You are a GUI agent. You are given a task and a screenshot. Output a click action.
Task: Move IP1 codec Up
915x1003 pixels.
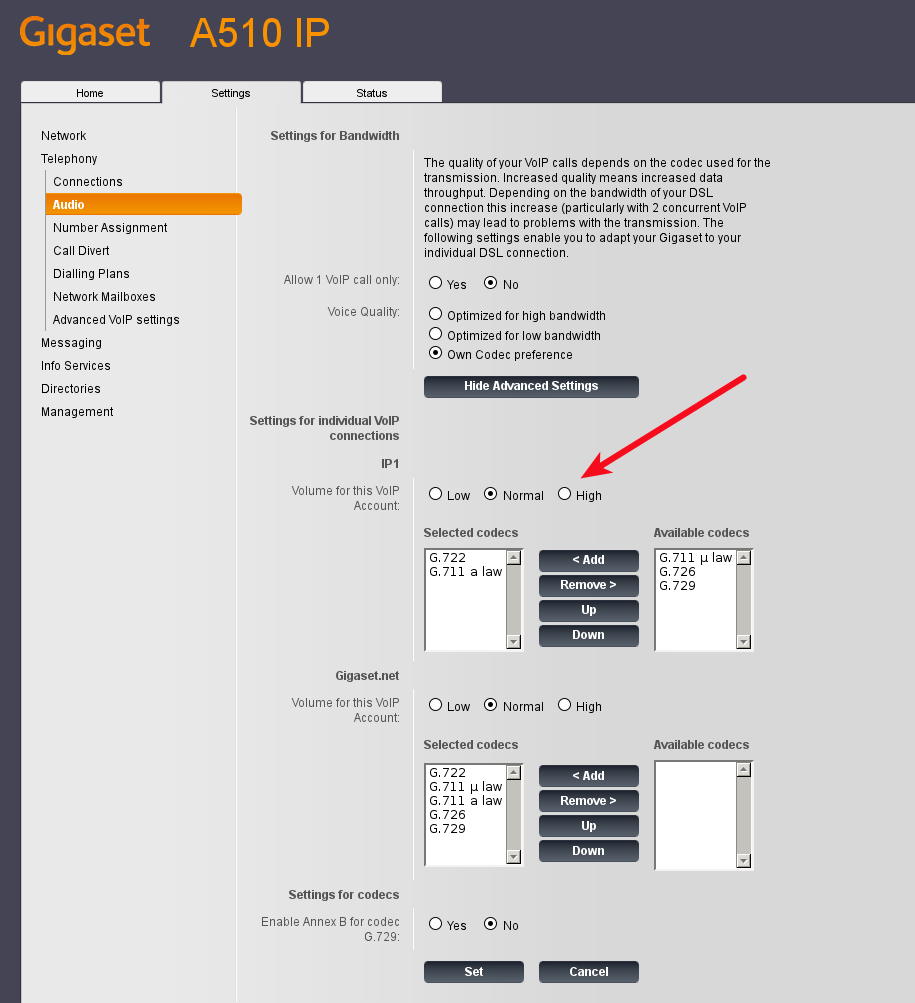coord(589,610)
